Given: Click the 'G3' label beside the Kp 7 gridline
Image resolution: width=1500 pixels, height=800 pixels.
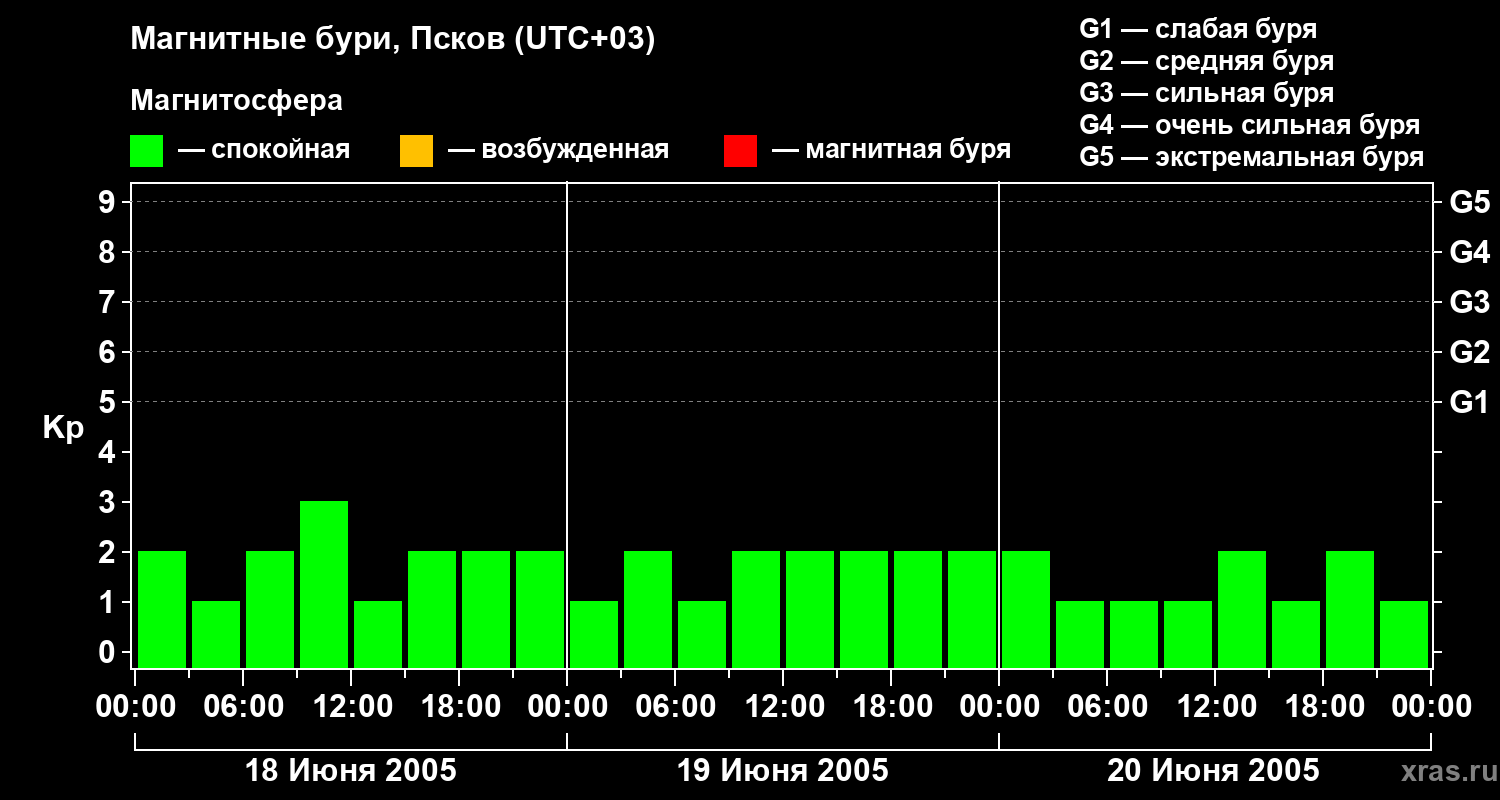Looking at the screenshot, I should pyautogui.click(x=1469, y=302).
